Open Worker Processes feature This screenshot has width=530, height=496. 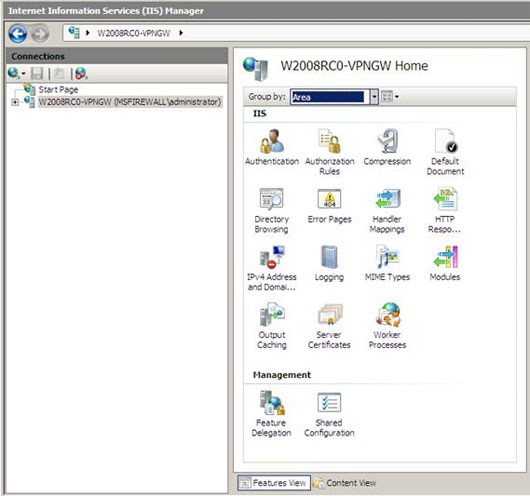point(387,326)
